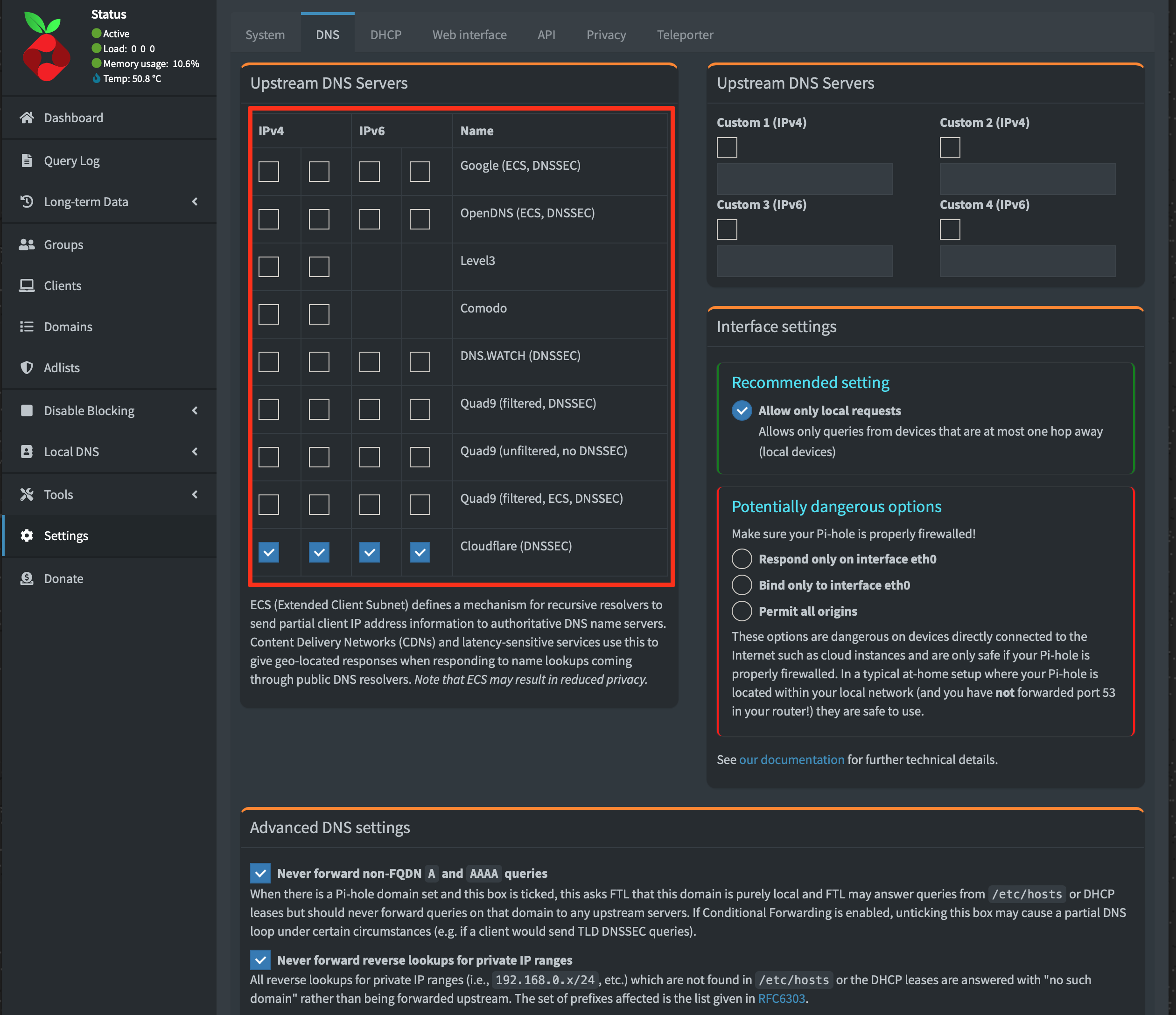This screenshot has width=1176, height=1015.
Task: Select Permit all origins radio button
Action: [x=742, y=611]
